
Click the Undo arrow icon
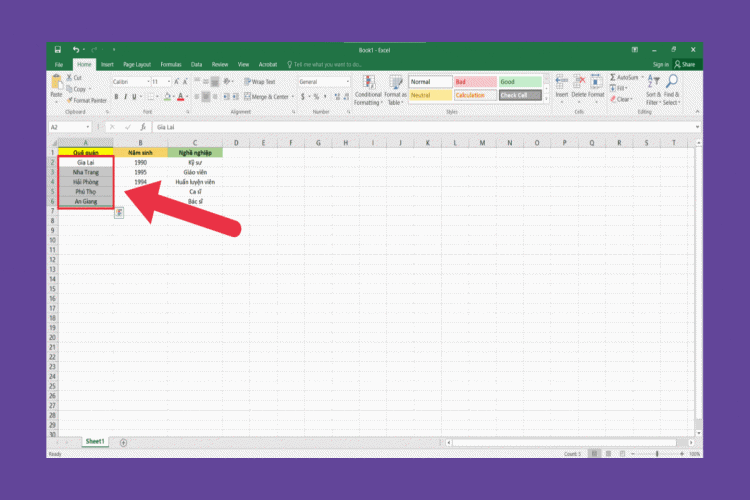pos(76,50)
